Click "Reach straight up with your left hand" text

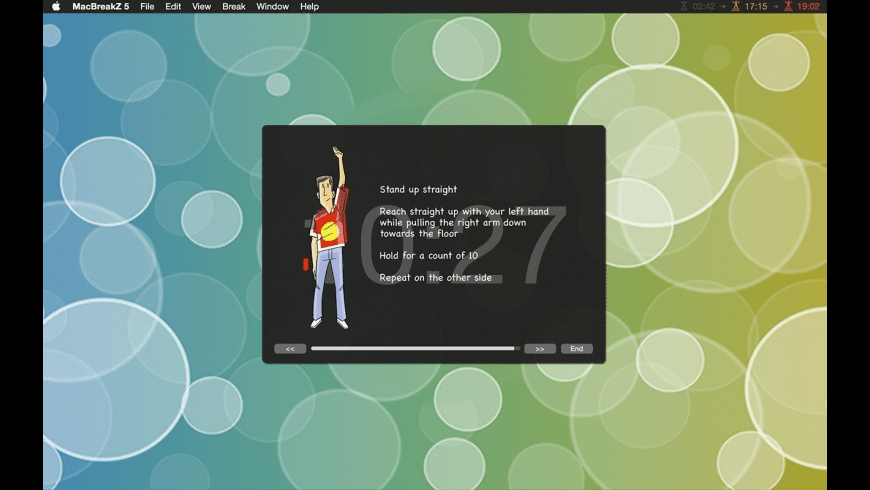click(464, 211)
